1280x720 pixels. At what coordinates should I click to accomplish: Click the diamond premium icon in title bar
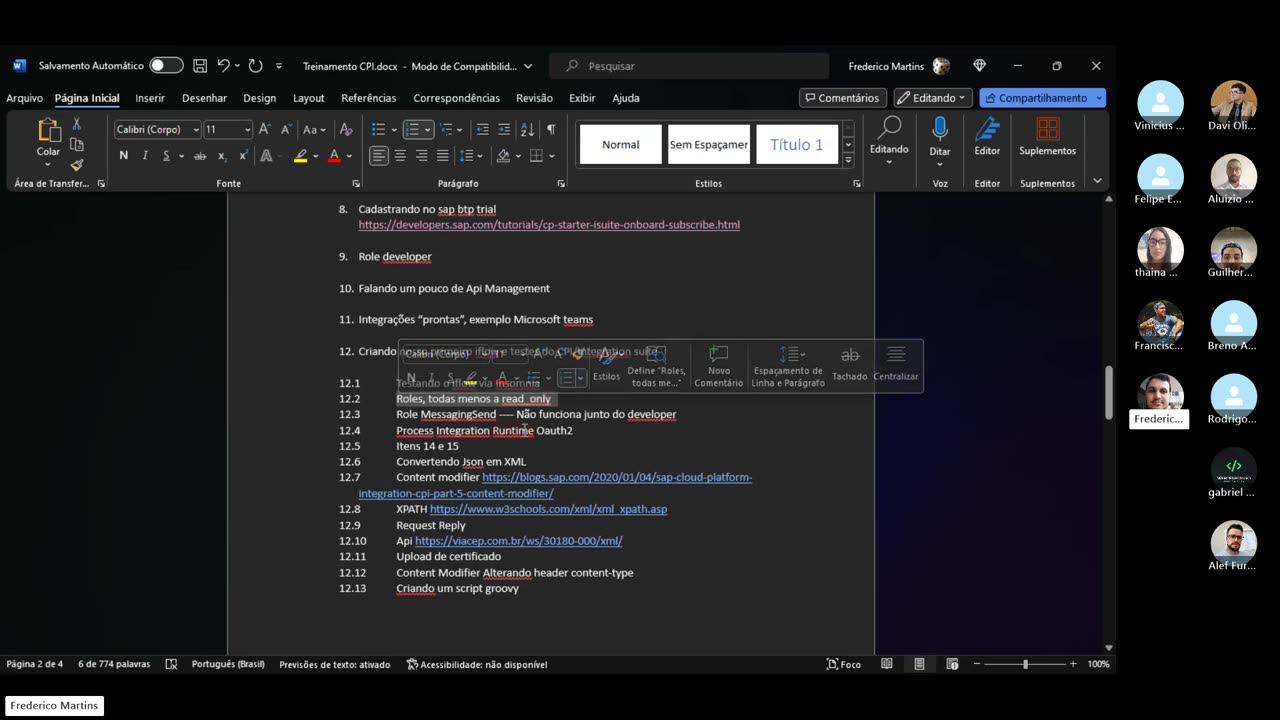(x=979, y=66)
